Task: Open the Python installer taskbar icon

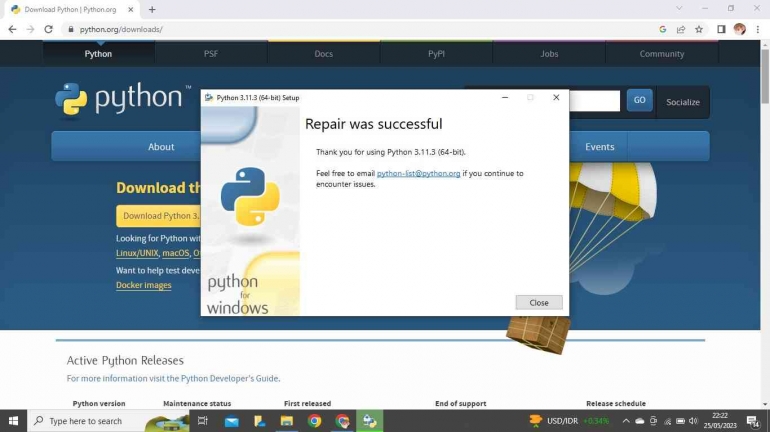Action: click(370, 421)
